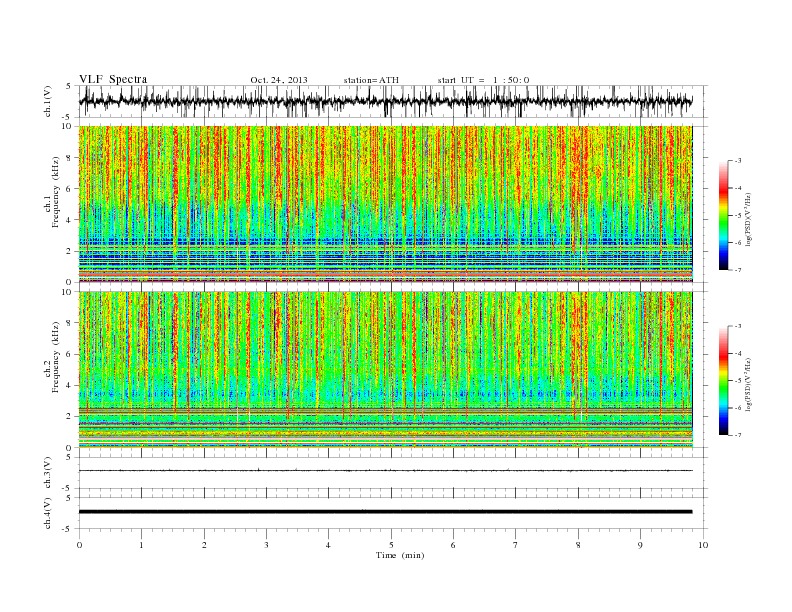The width and height of the screenshot is (792, 612).
Task: Click the 'station=ATH' label
Action: coord(371,80)
